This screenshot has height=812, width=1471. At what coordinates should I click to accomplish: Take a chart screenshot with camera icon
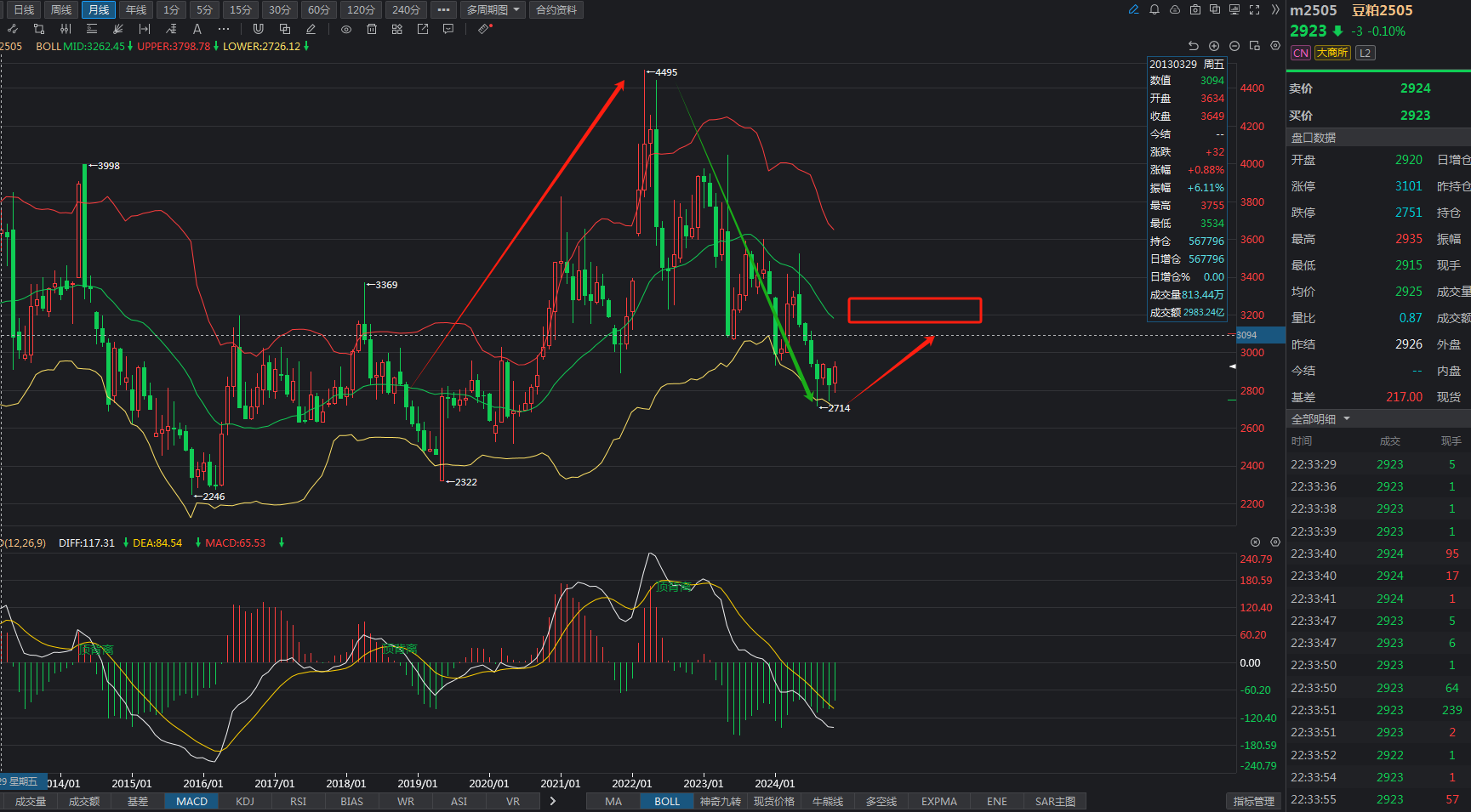tap(1195, 9)
